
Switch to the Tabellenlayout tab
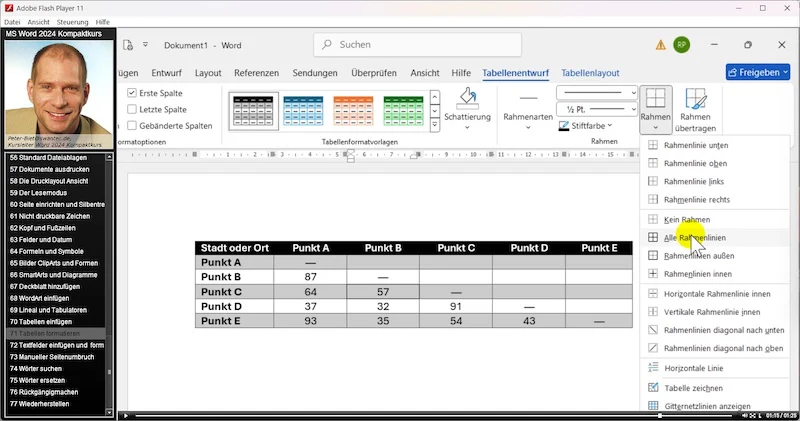coord(590,73)
